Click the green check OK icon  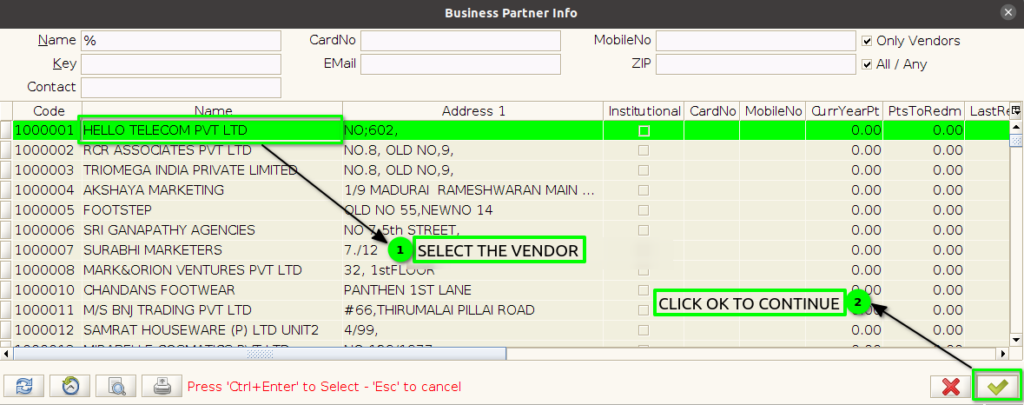(x=997, y=387)
